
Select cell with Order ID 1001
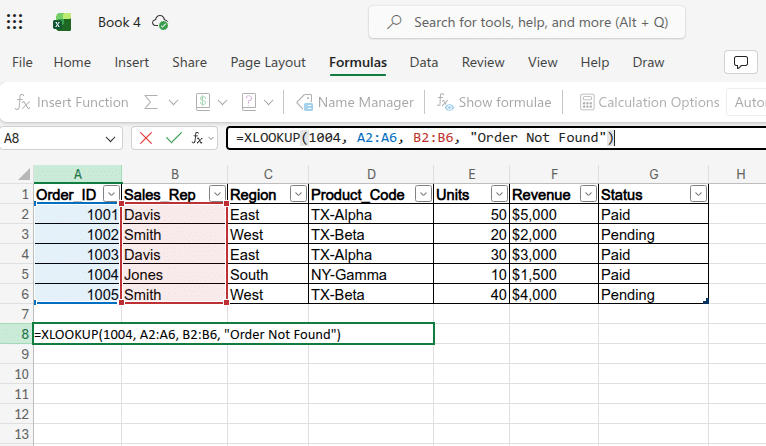coord(78,214)
